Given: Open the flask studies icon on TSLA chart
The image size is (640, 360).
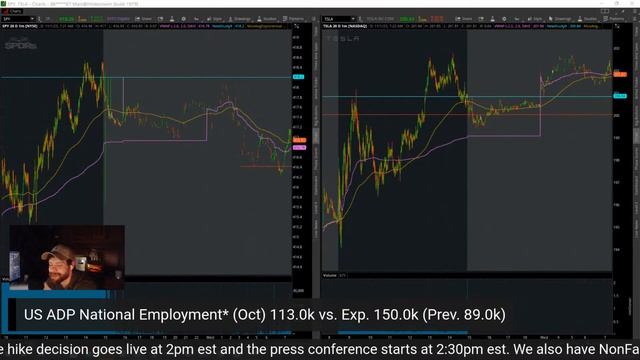Looking at the screenshot, I should [x=493, y=19].
